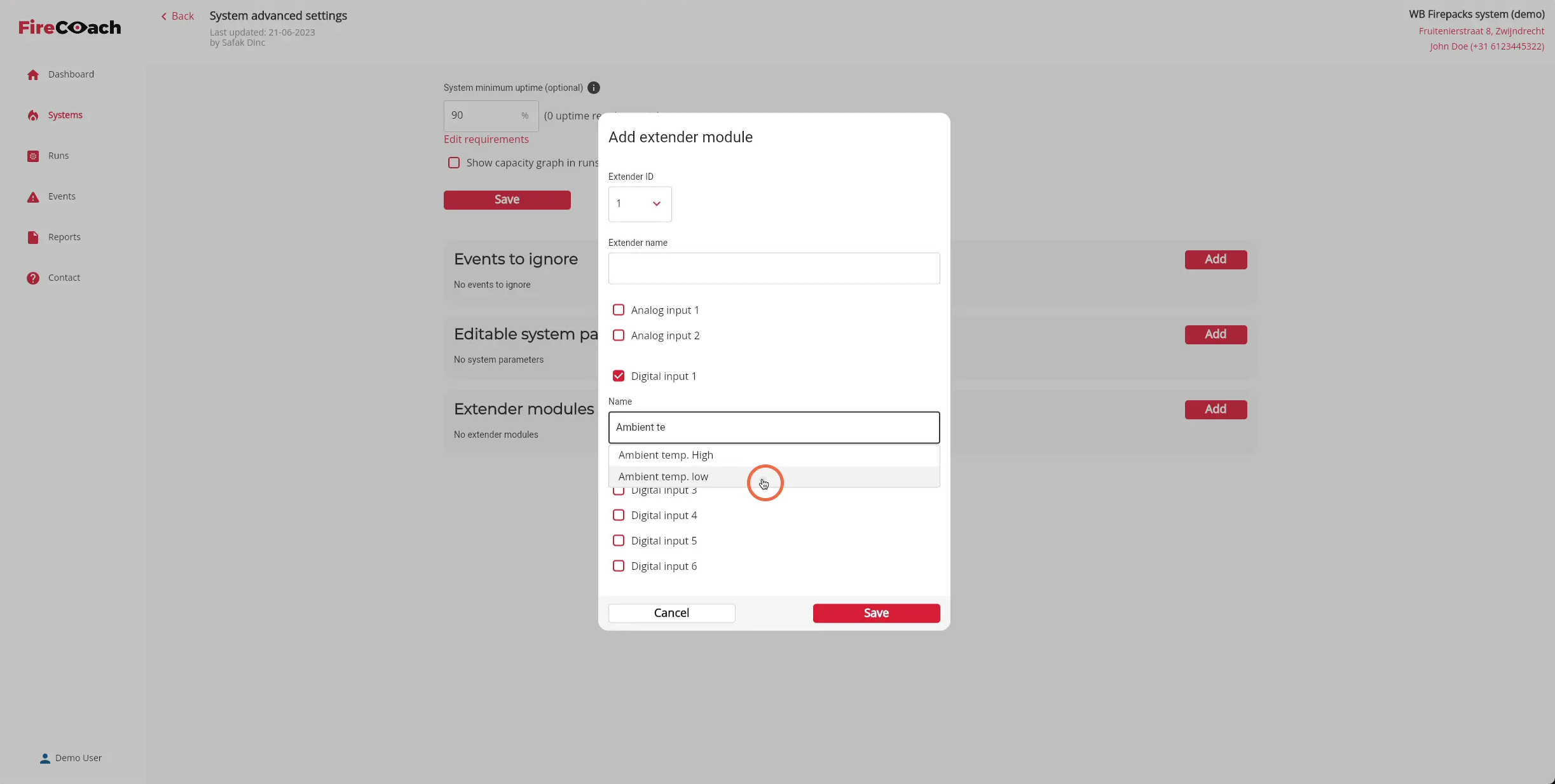Image resolution: width=1555 pixels, height=784 pixels.
Task: Click the FireCoach logo
Action: pyautogui.click(x=70, y=27)
